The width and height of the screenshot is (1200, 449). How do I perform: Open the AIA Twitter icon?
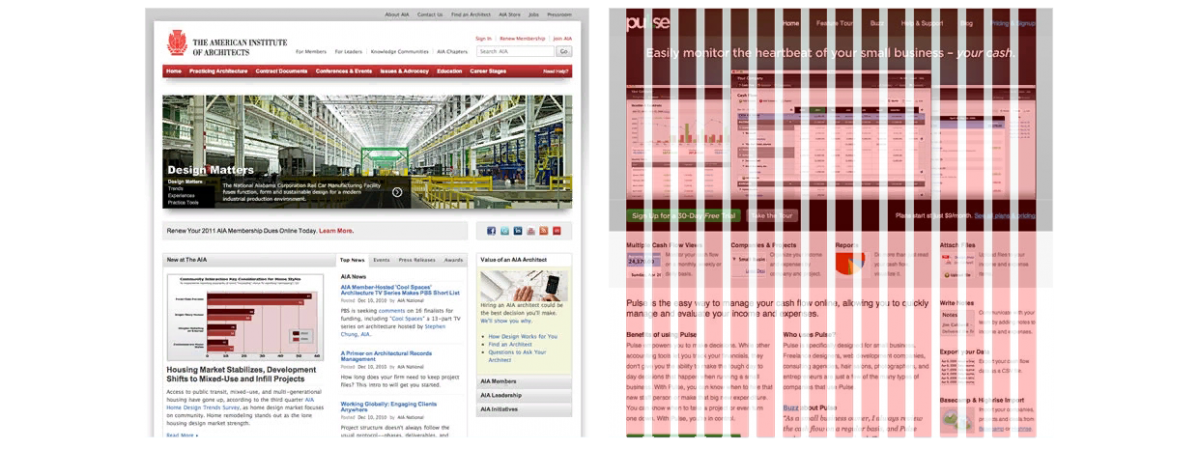tap(505, 231)
